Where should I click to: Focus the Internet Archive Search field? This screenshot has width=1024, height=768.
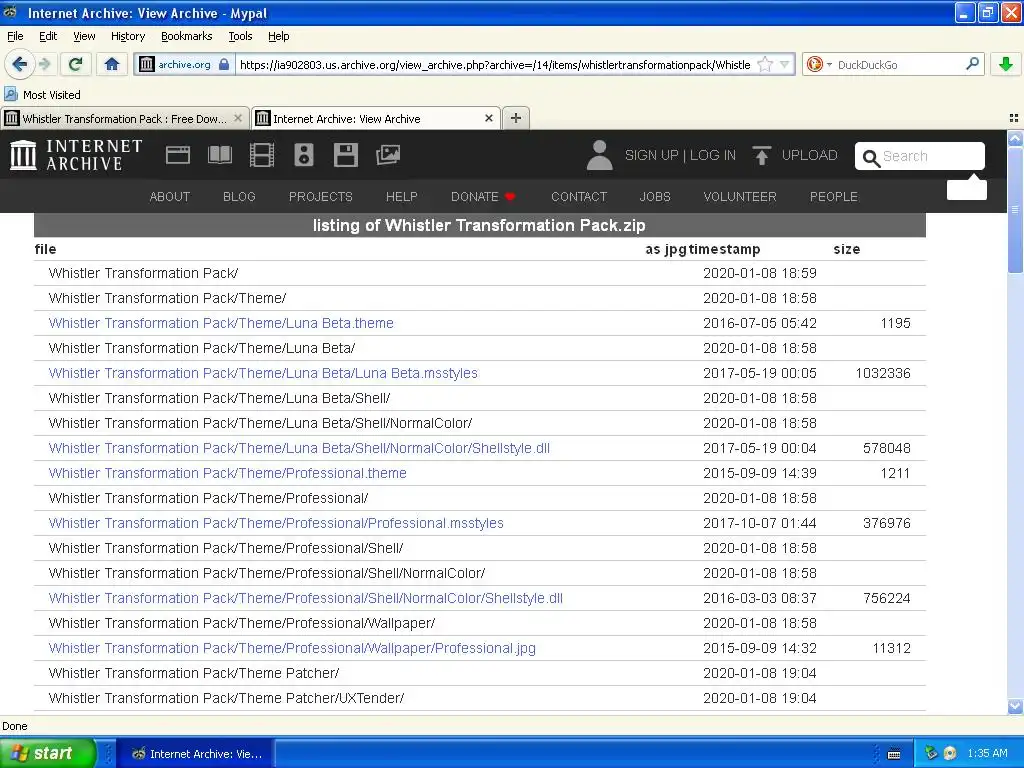(920, 156)
